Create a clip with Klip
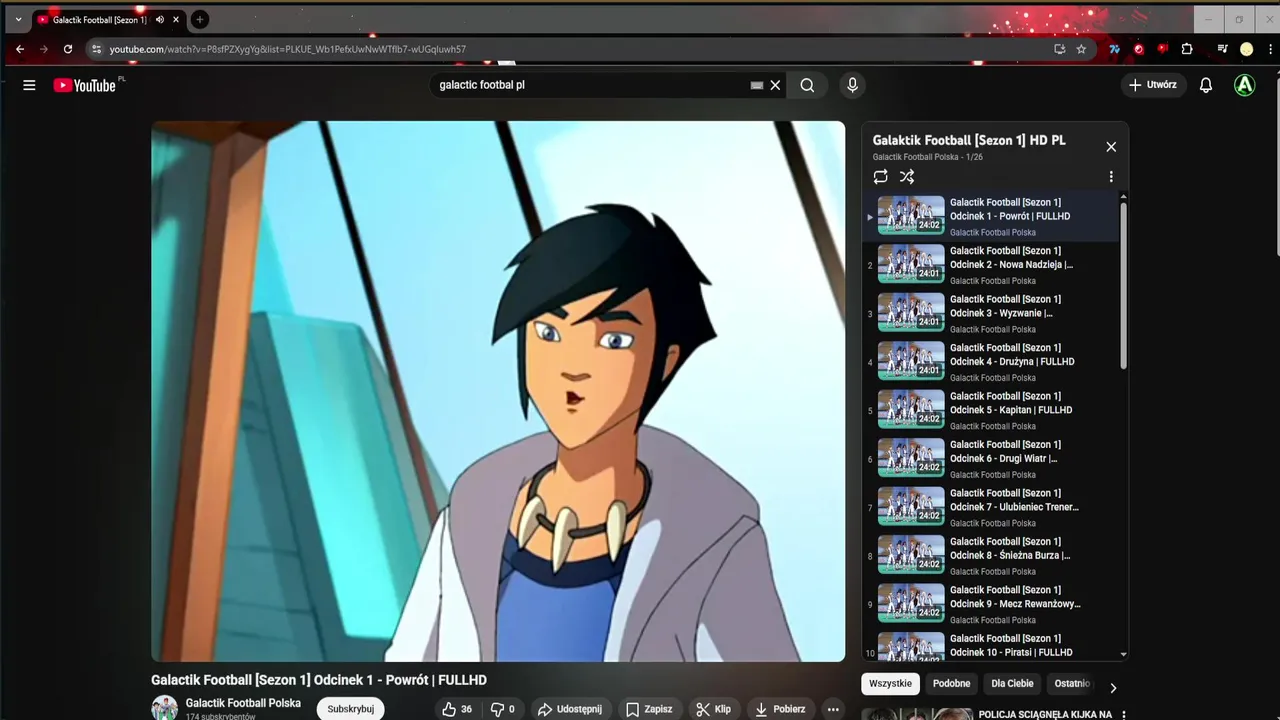Screen dimensions: 1280x720 pos(714,709)
